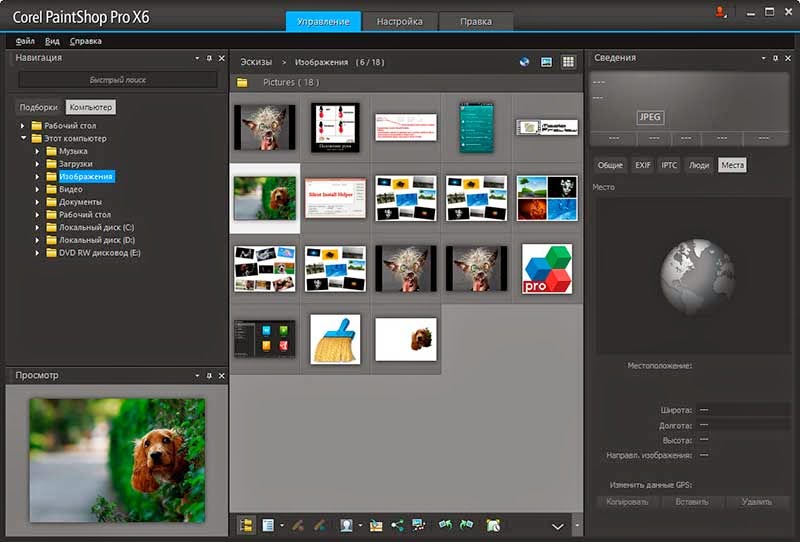Select the broom icon thumbnail
This screenshot has height=542, width=800.
[335, 339]
